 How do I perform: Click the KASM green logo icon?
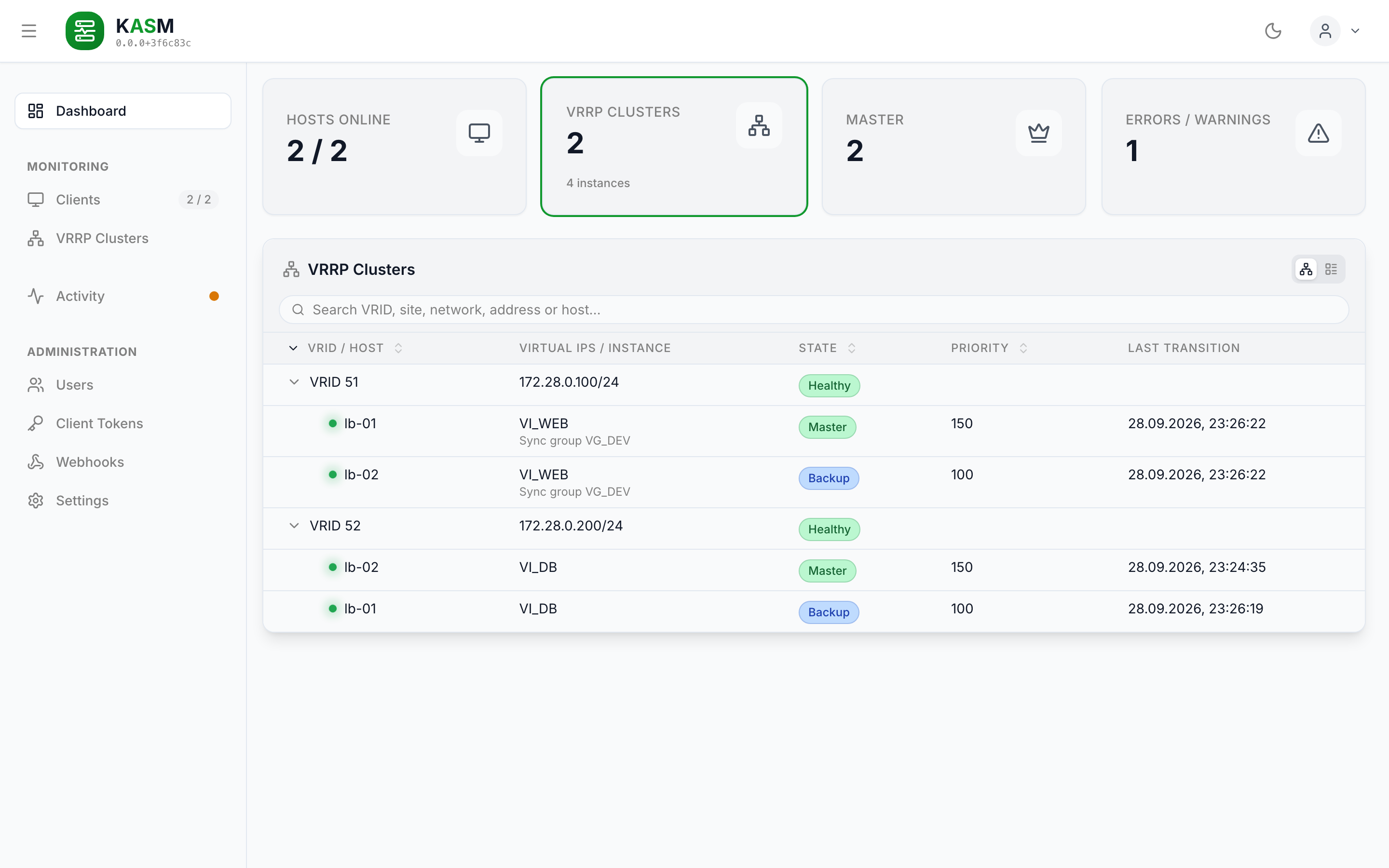pos(85,31)
